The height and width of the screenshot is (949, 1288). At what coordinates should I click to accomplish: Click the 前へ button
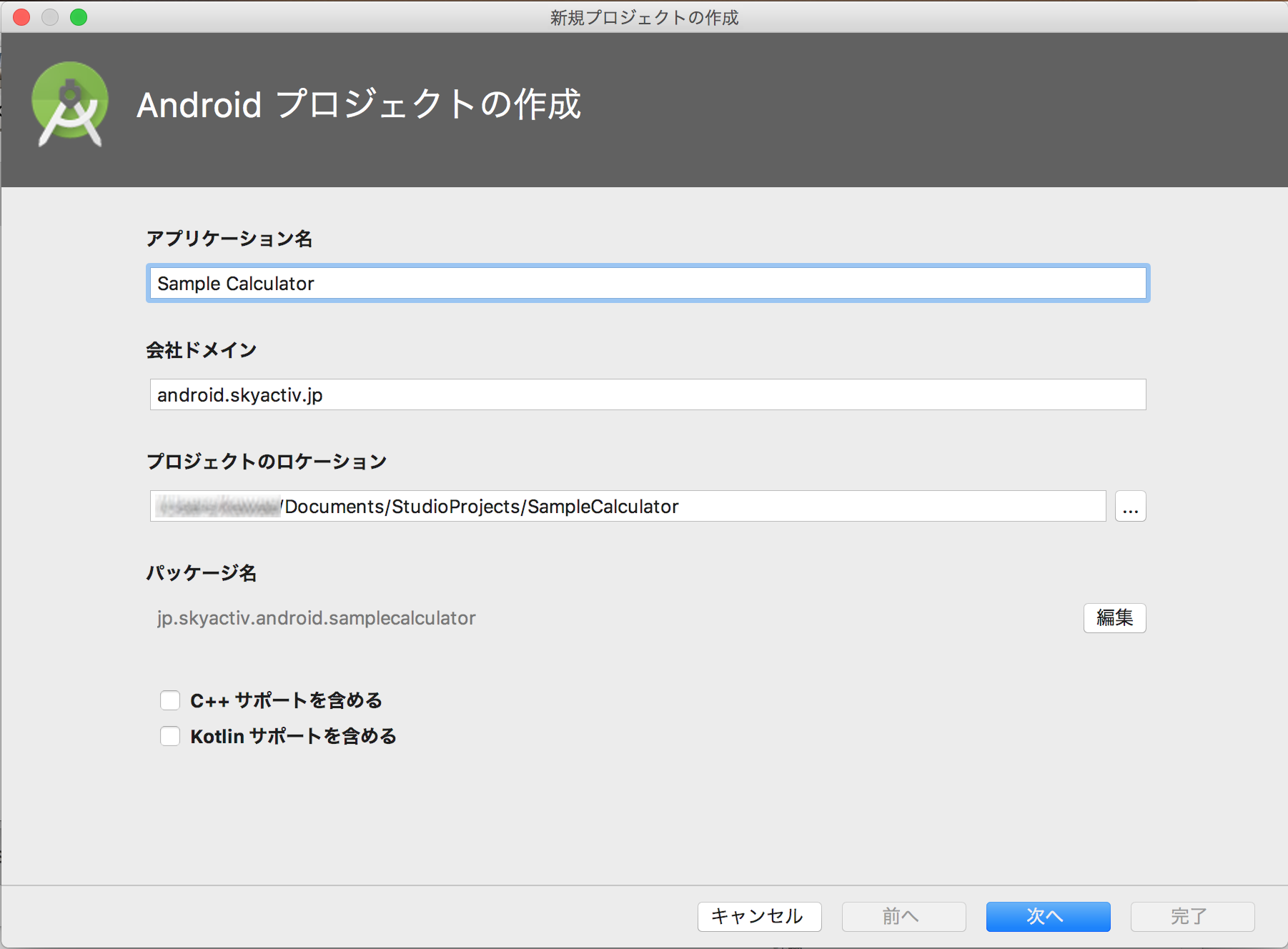[903, 916]
